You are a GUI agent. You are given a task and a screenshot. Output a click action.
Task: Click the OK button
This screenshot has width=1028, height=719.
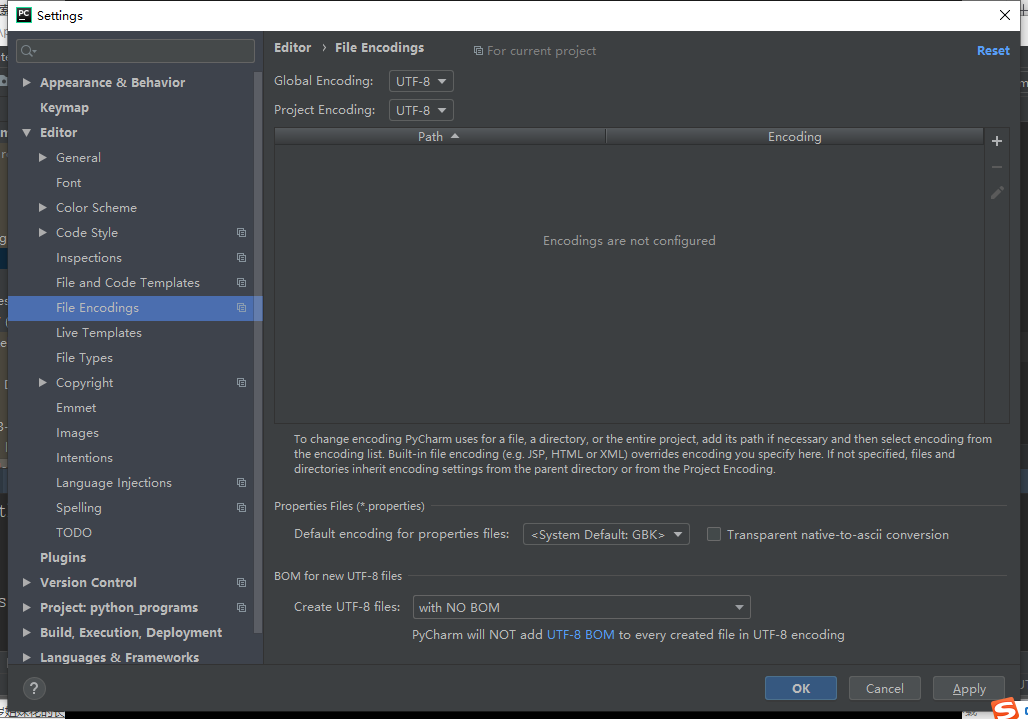[x=801, y=688]
